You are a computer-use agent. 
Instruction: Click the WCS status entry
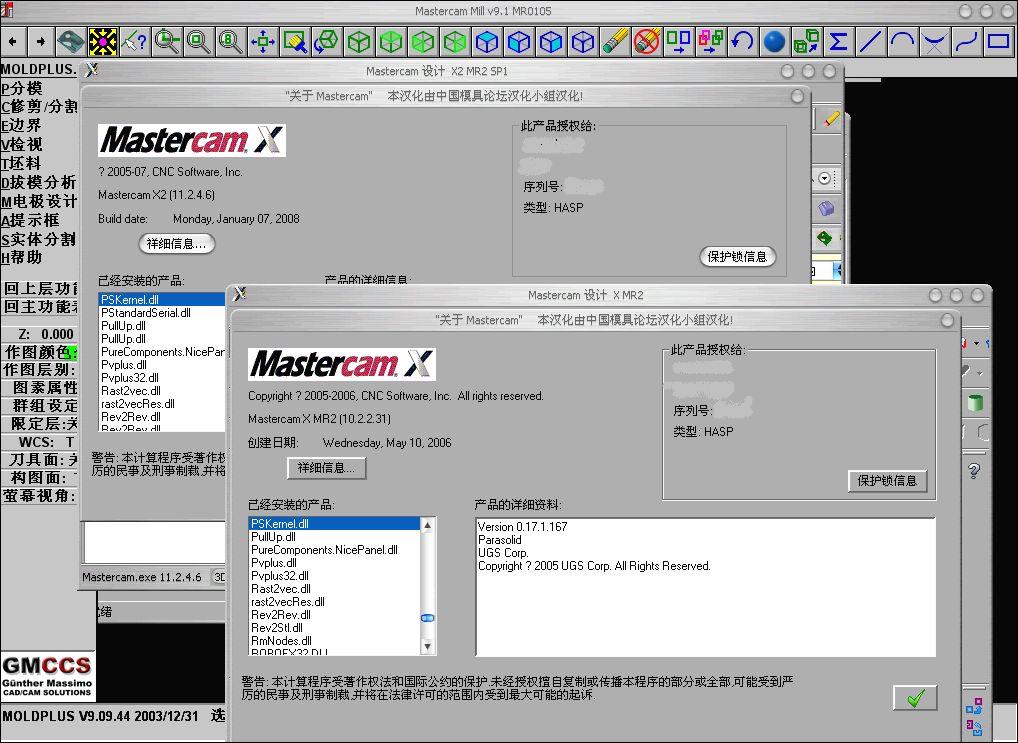point(40,442)
